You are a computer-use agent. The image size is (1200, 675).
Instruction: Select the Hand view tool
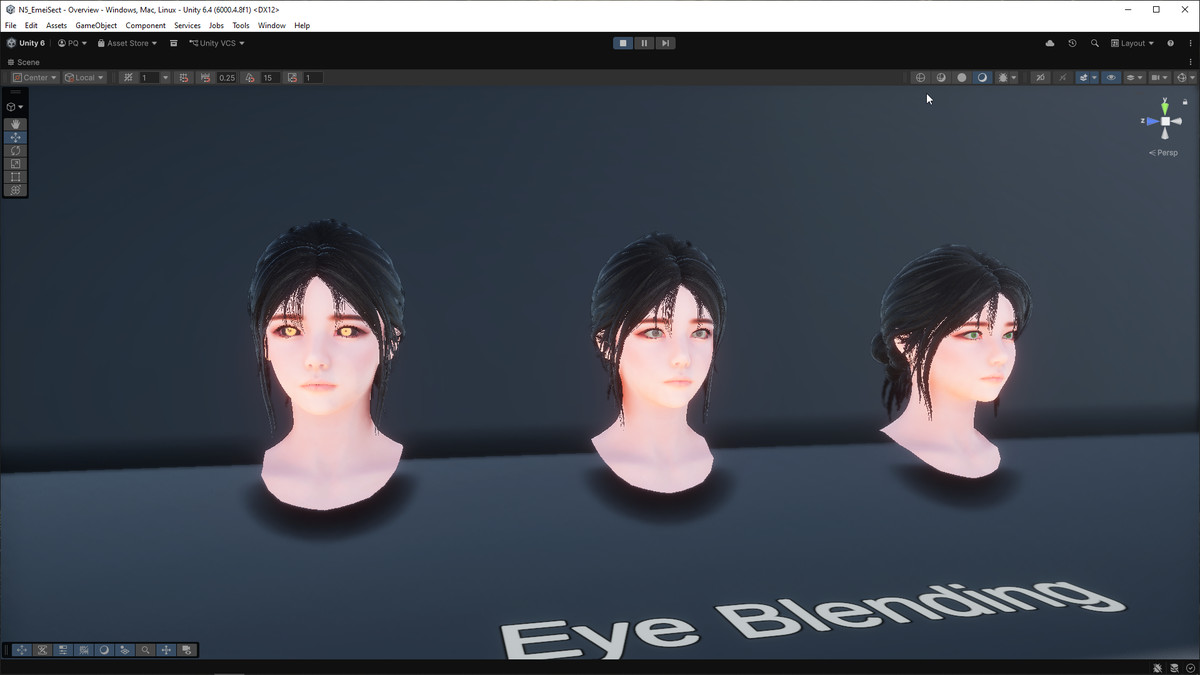click(x=15, y=124)
